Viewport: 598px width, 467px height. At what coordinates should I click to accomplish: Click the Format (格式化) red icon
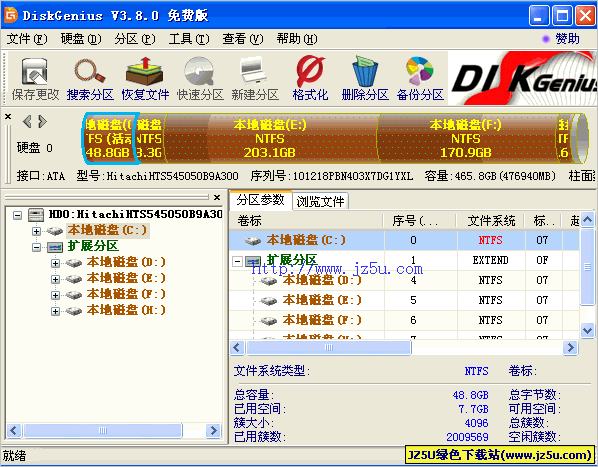[x=310, y=71]
